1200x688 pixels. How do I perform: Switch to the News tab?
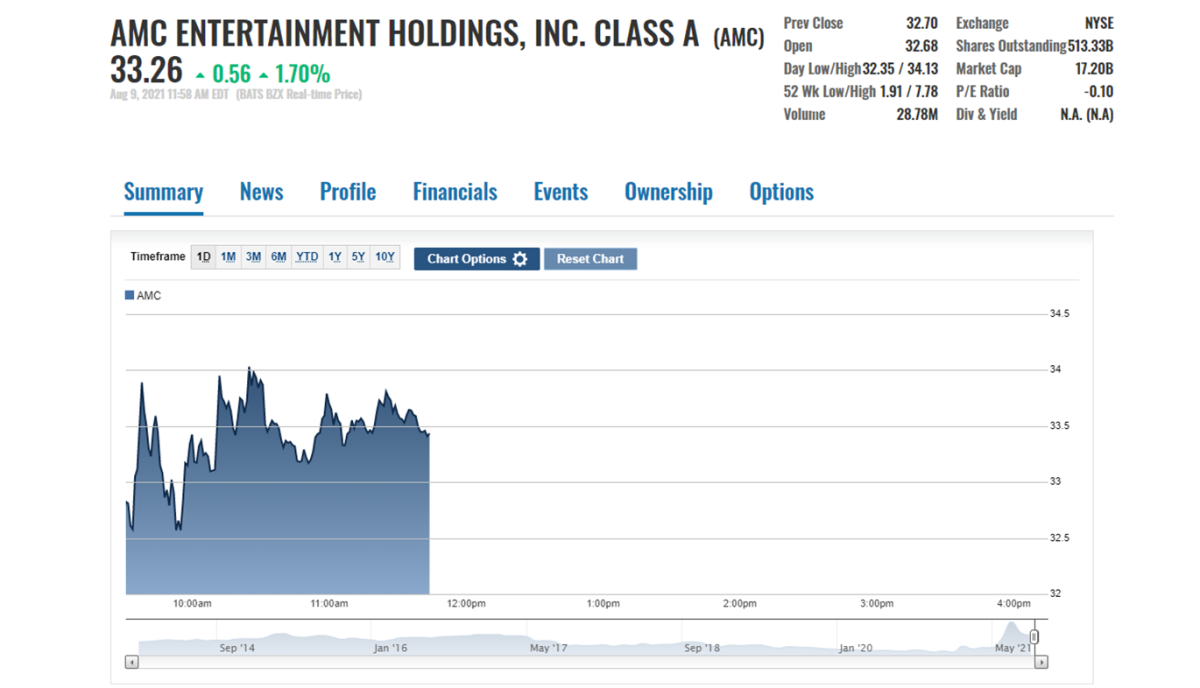coord(261,192)
